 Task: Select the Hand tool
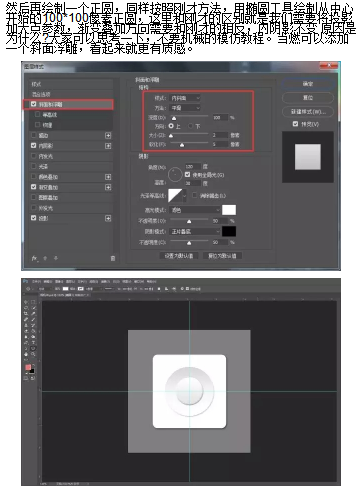point(26,354)
